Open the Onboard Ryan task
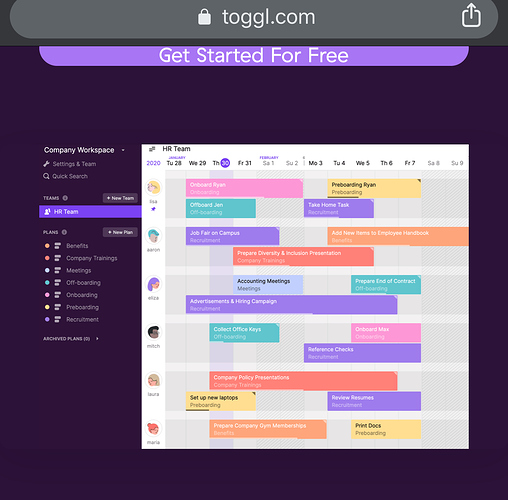The height and width of the screenshot is (500, 508). 244,188
